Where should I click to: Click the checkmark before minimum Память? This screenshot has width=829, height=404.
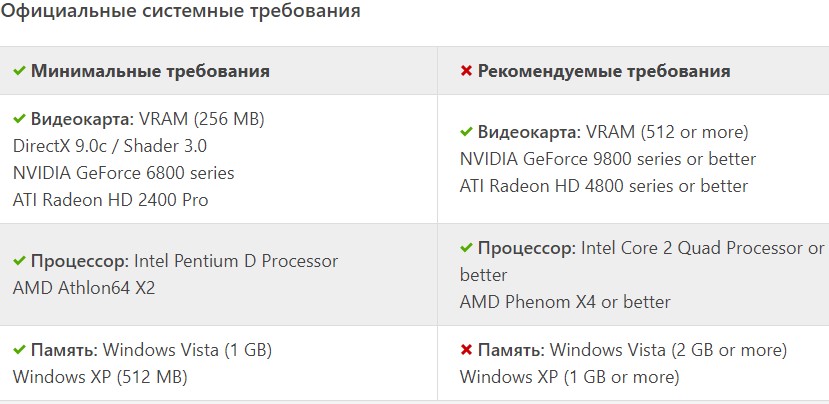click(20, 350)
